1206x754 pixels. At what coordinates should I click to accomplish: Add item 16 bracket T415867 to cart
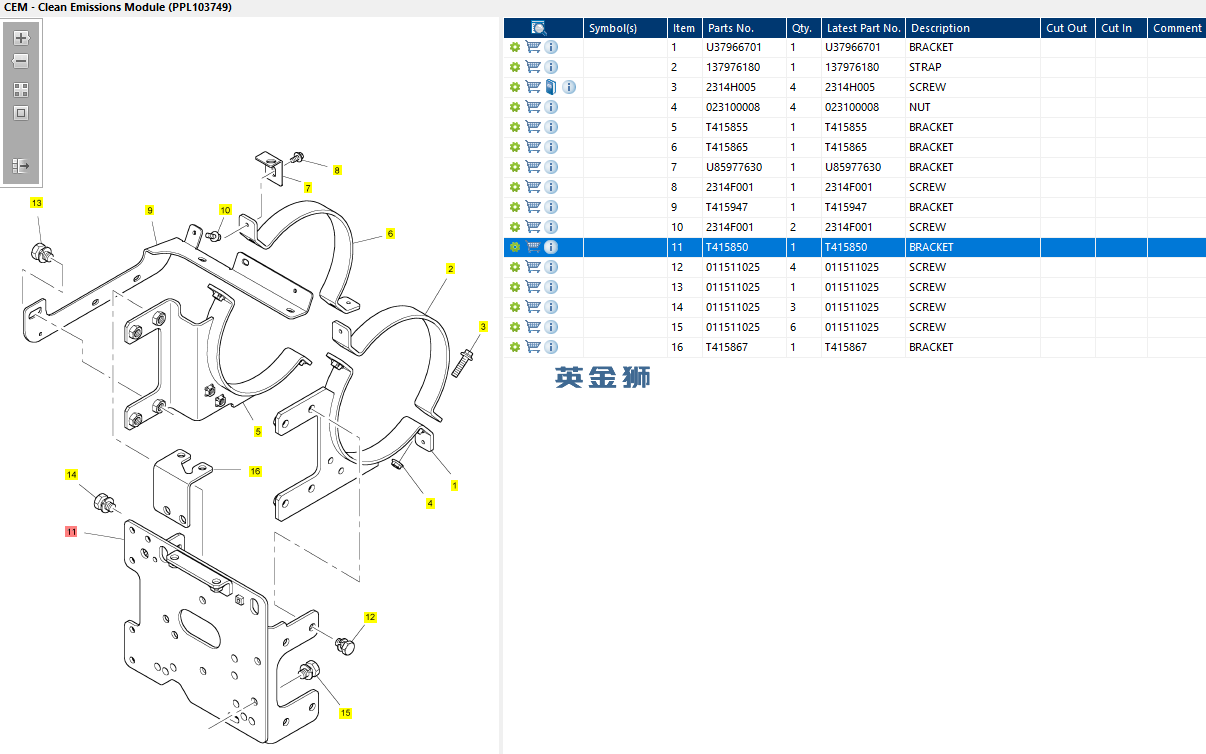[533, 347]
